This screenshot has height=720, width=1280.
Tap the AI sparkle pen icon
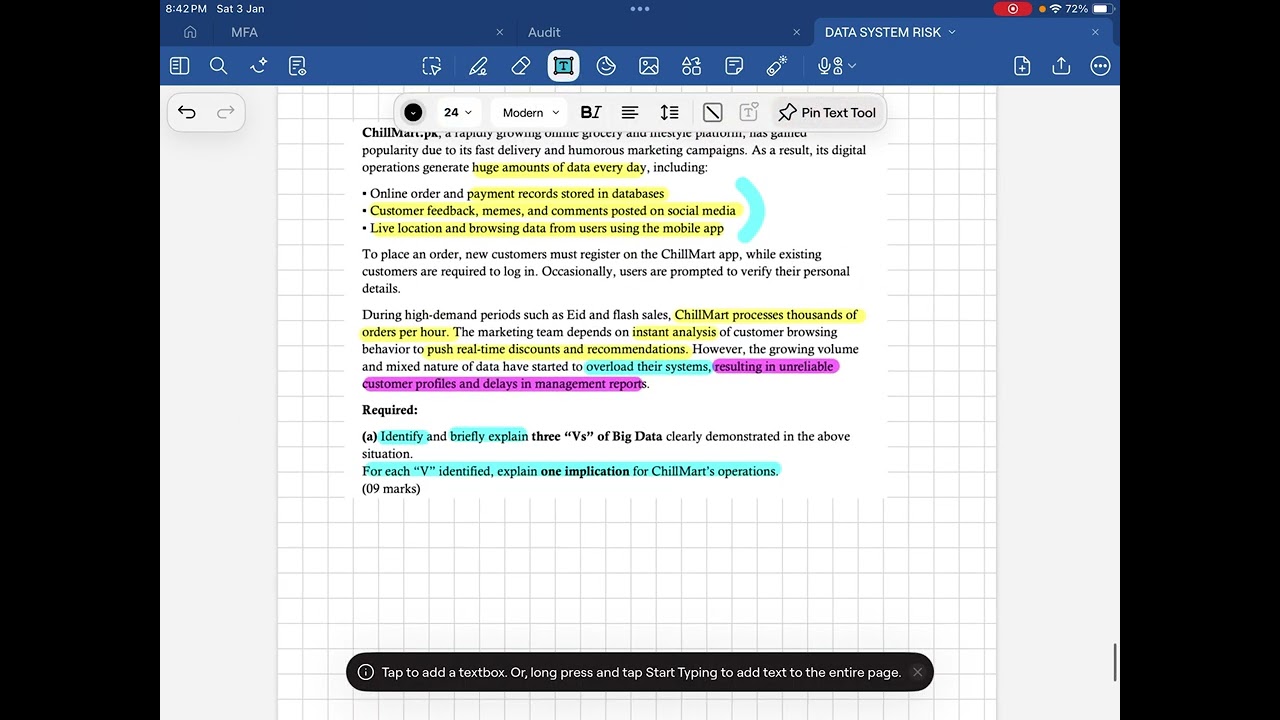pos(258,66)
